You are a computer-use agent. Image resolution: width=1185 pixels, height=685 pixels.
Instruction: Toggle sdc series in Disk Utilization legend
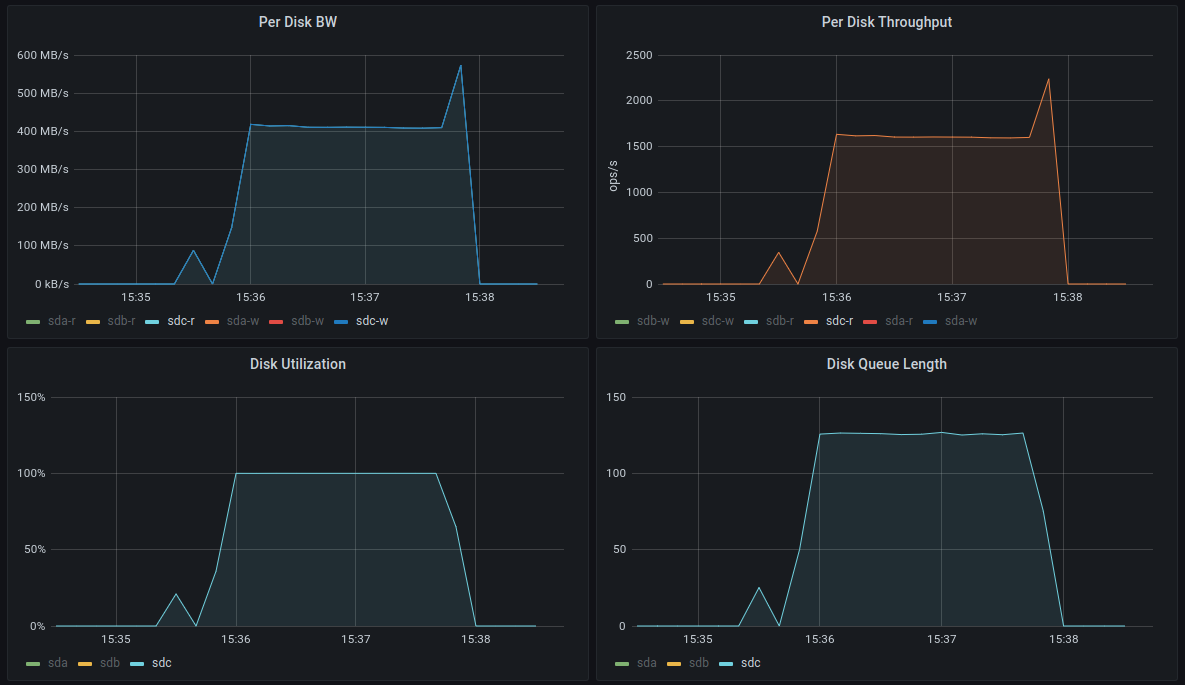point(162,662)
